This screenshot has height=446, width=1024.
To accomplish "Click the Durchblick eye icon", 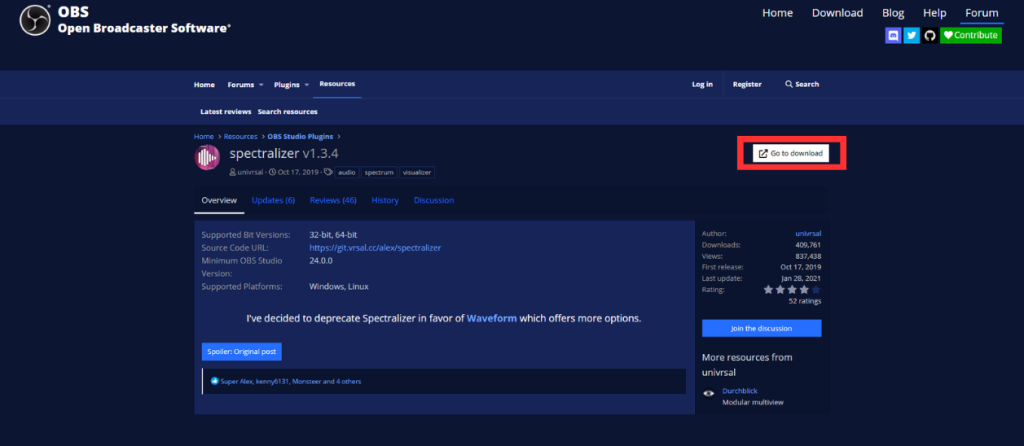I will click(709, 393).
